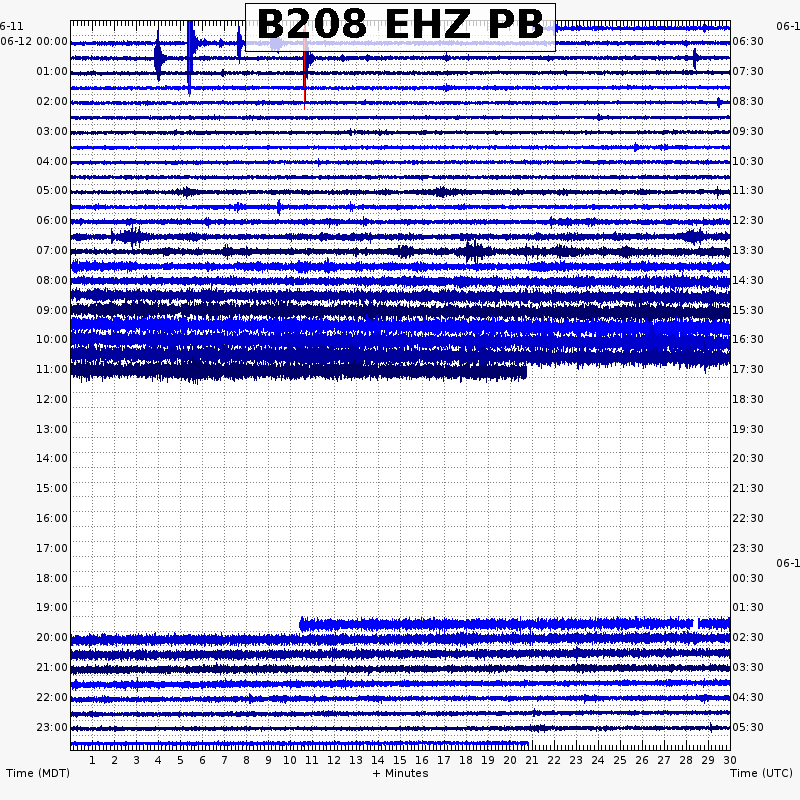Select the 07:30 UTC time label
Screen dimensions: 800x800
pos(748,71)
